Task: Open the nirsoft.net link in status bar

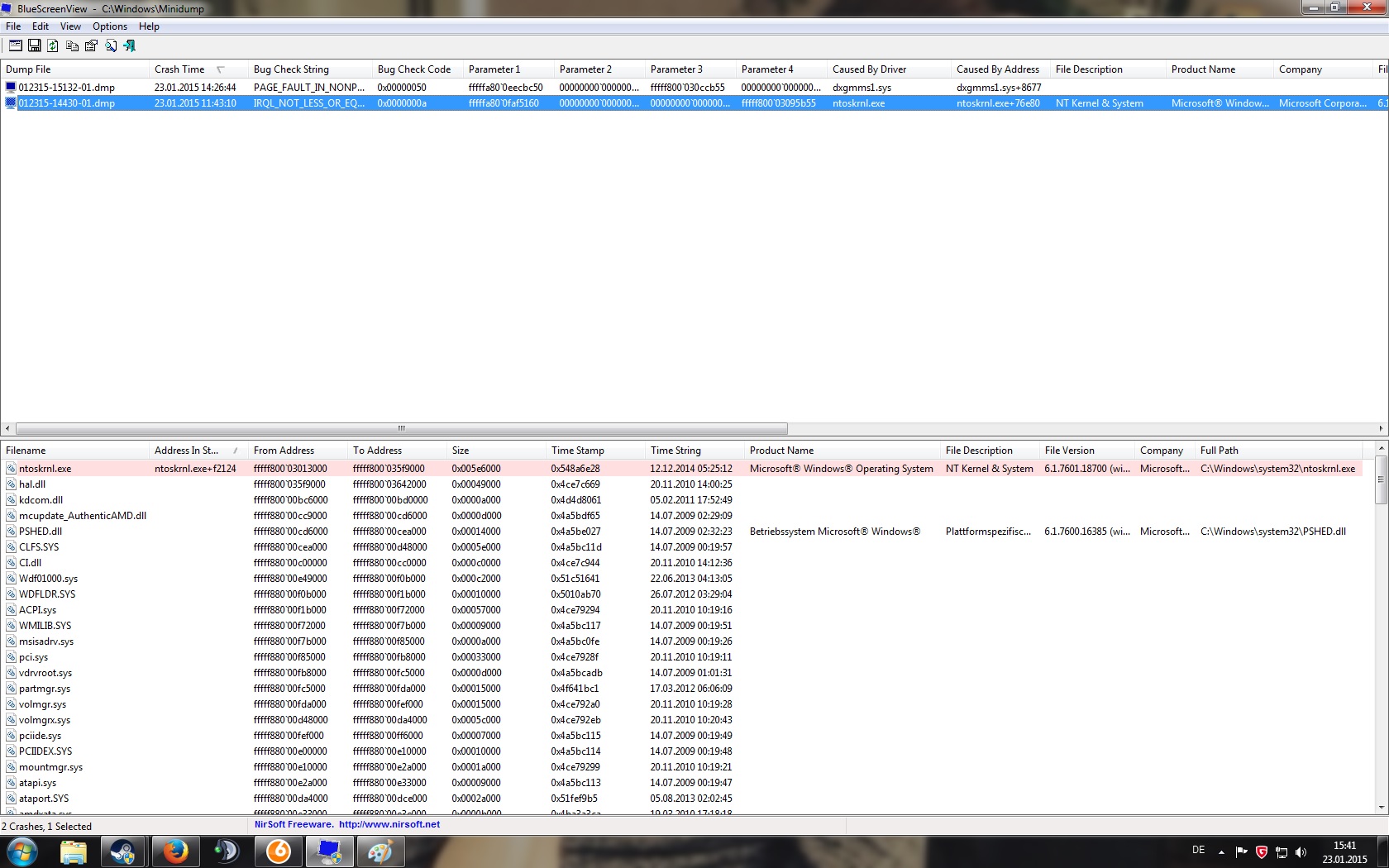Action: (389, 824)
